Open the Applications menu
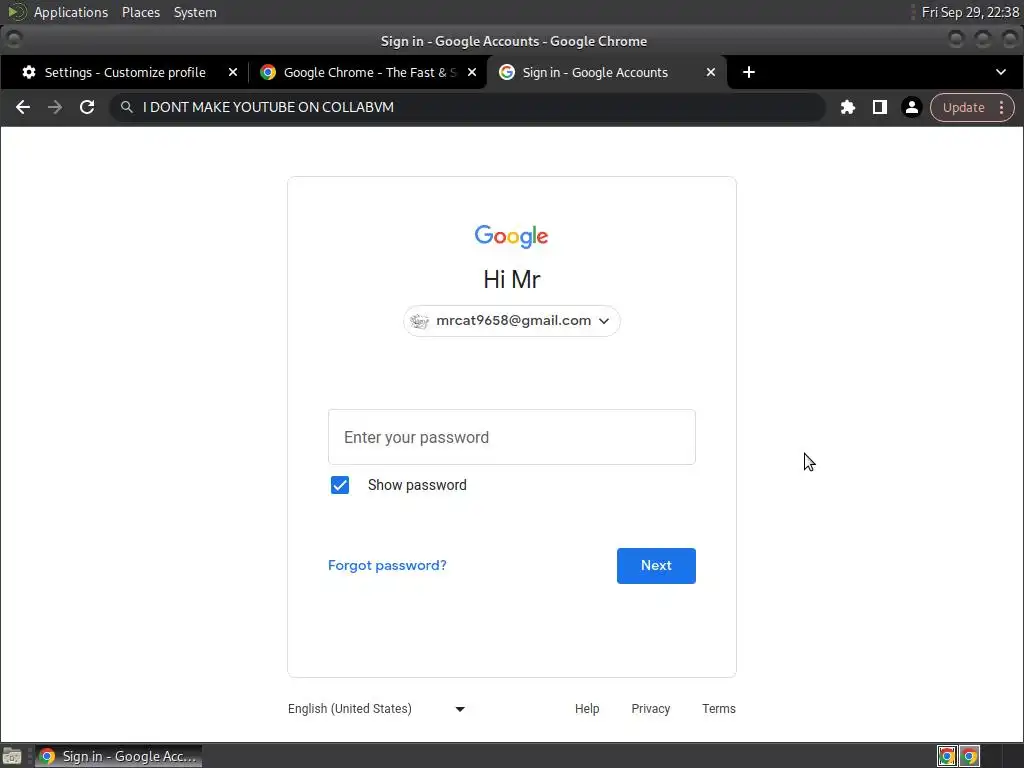Image resolution: width=1024 pixels, height=768 pixels. pyautogui.click(x=71, y=12)
